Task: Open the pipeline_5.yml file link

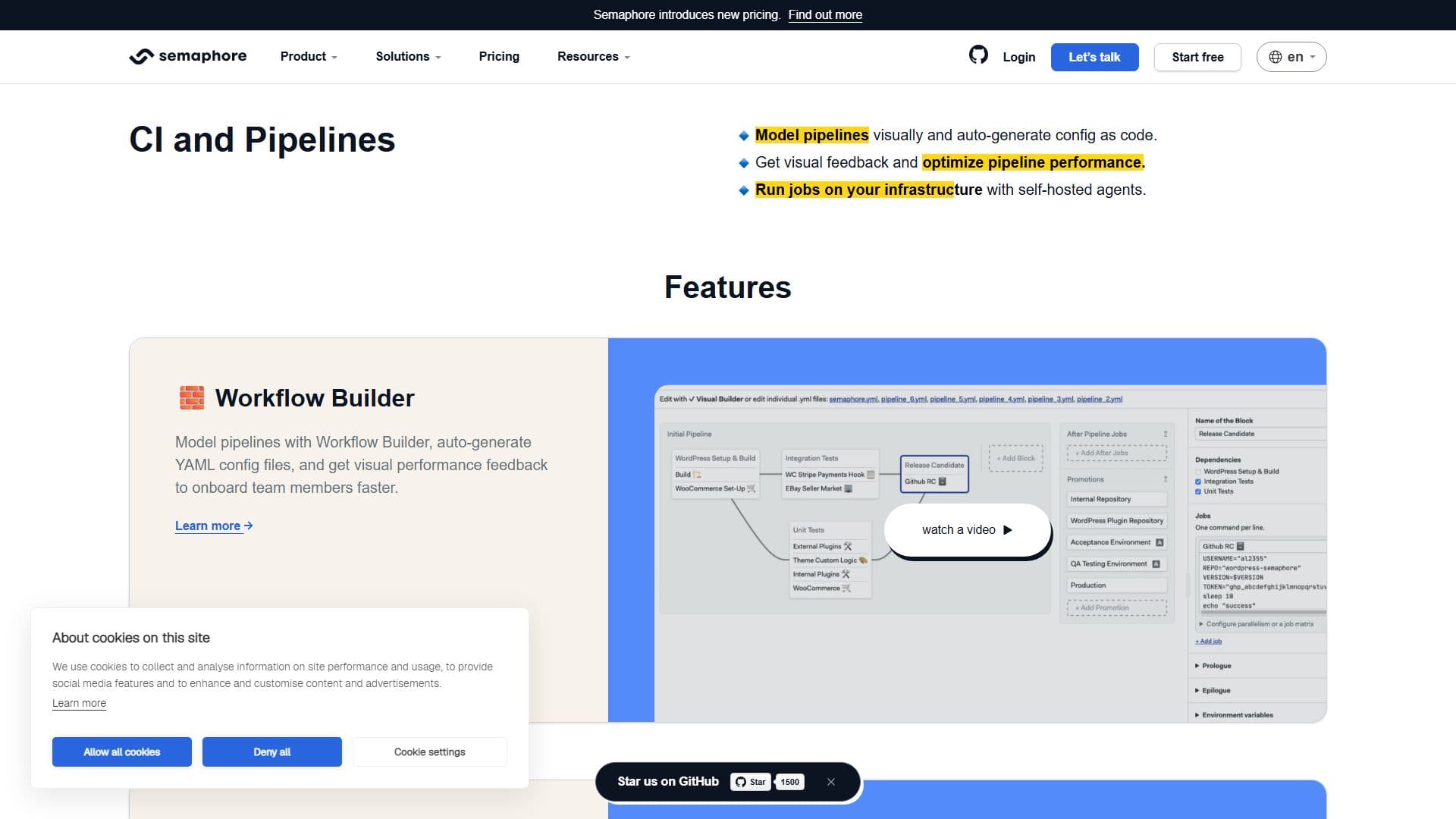Action: [952, 399]
